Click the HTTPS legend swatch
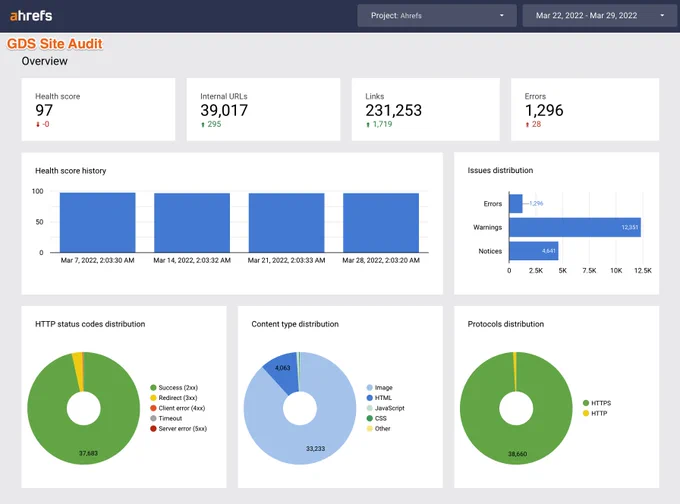The image size is (680, 504). [586, 403]
